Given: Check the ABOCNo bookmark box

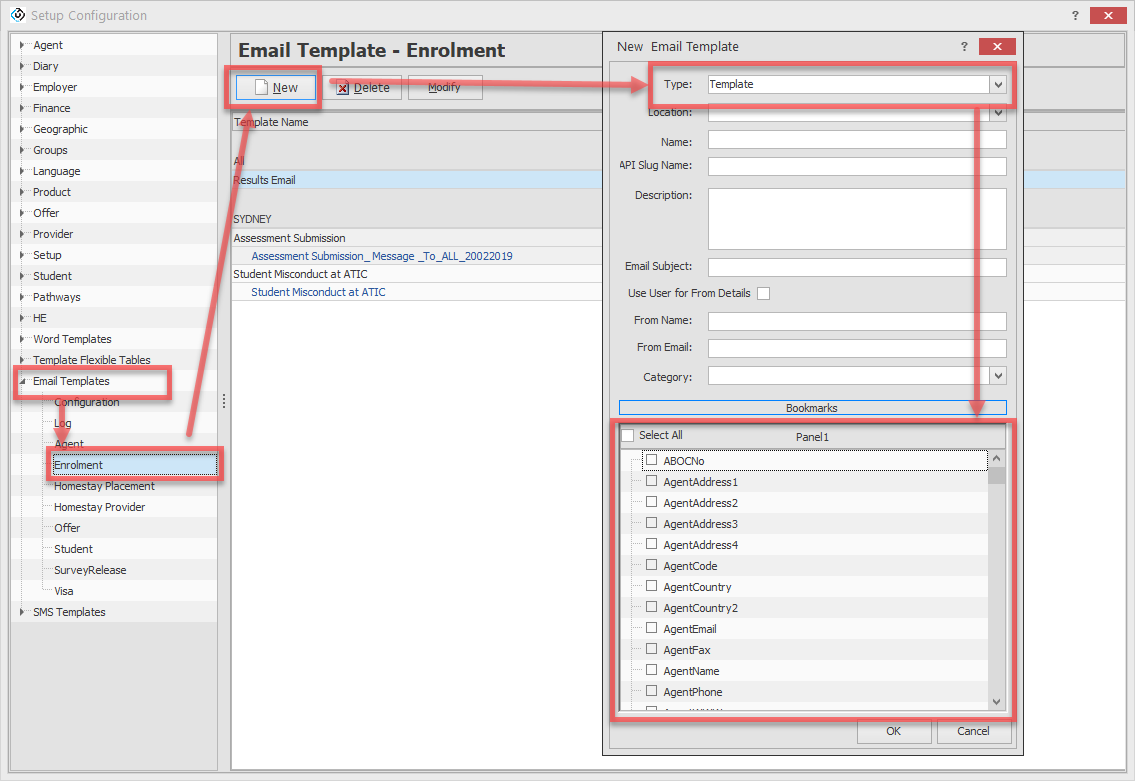Looking at the screenshot, I should click(652, 460).
